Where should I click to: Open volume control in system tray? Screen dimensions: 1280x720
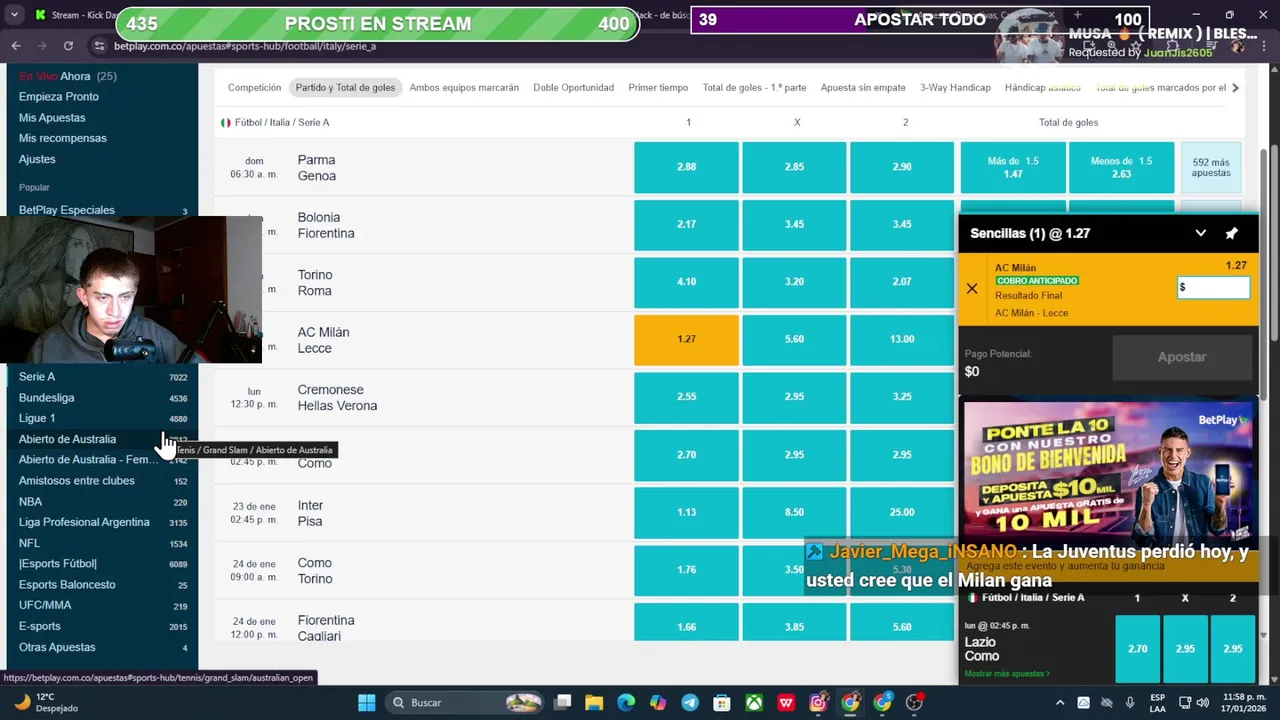coord(1203,702)
